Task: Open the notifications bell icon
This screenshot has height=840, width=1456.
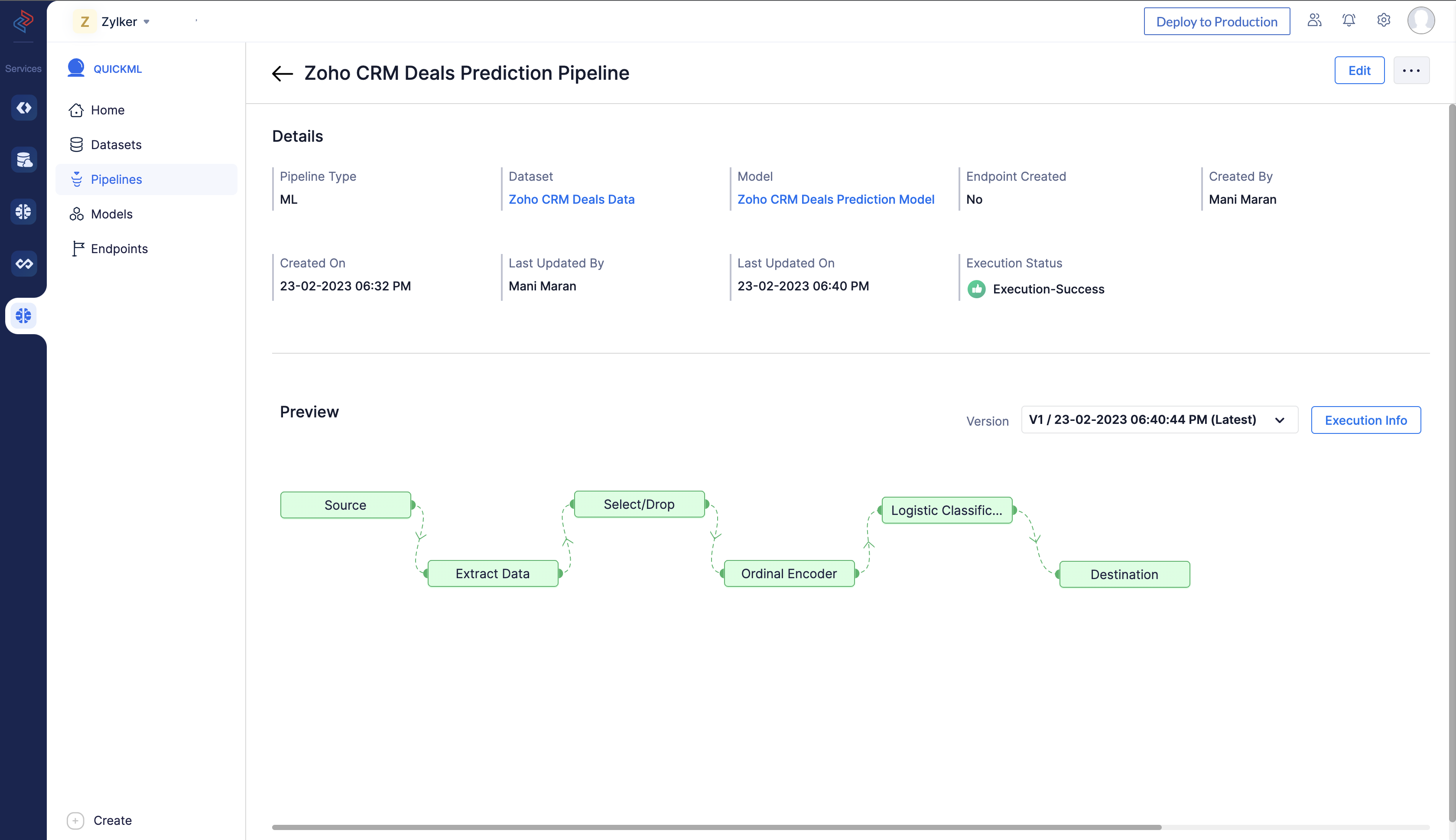Action: tap(1348, 21)
